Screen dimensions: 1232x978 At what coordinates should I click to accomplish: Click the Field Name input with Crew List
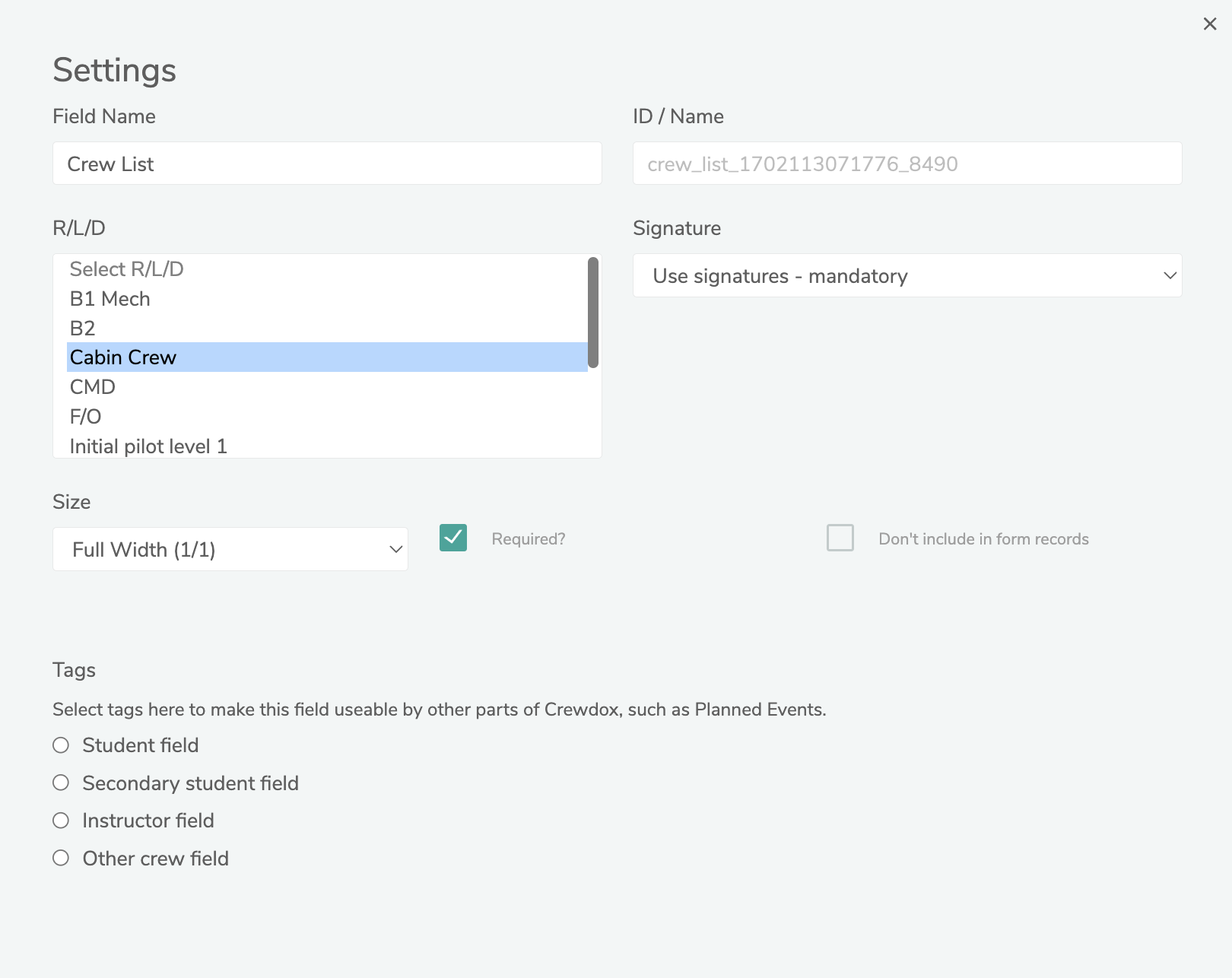(x=327, y=164)
